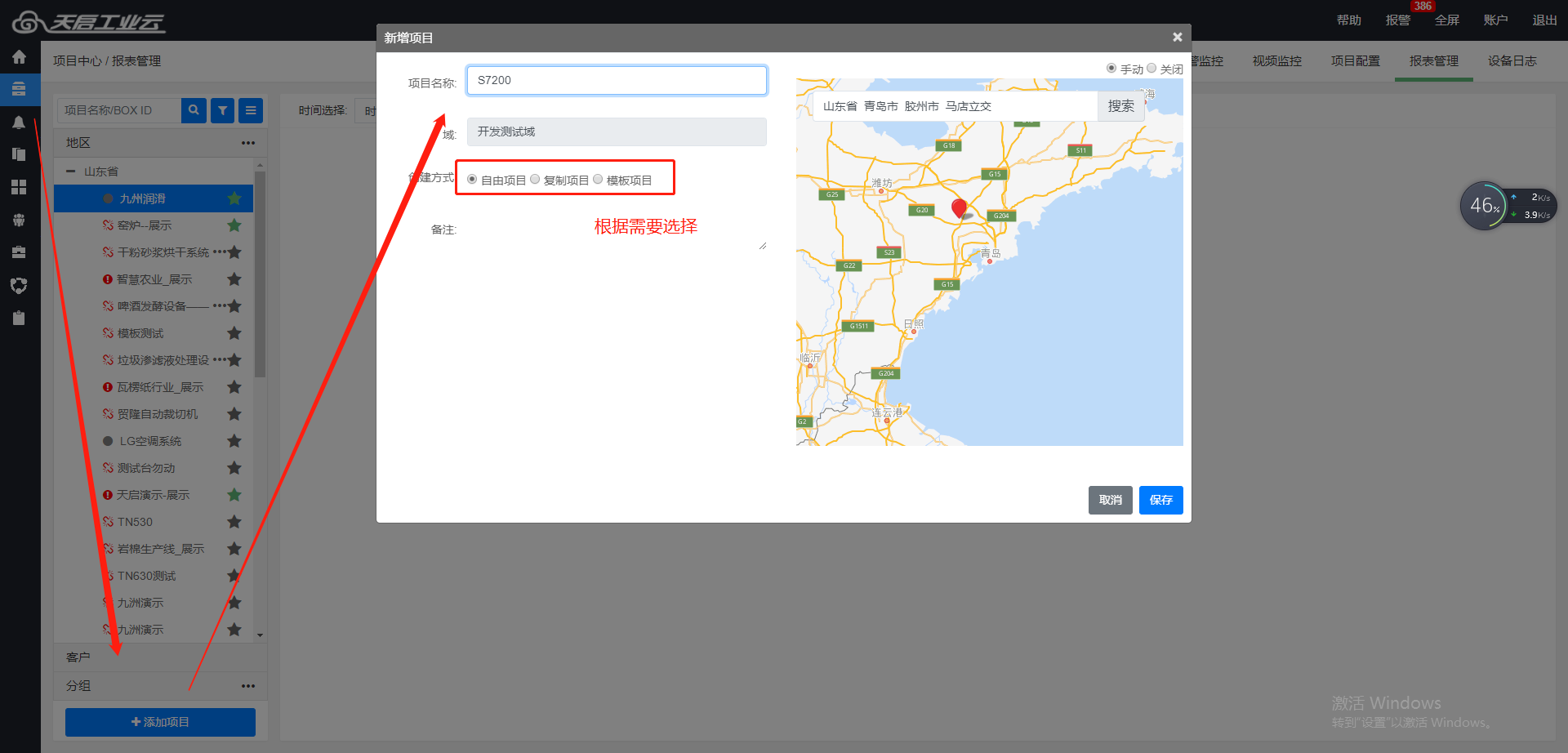The height and width of the screenshot is (753, 1568).
Task: Select the 自由项目 radio option
Action: 472,180
